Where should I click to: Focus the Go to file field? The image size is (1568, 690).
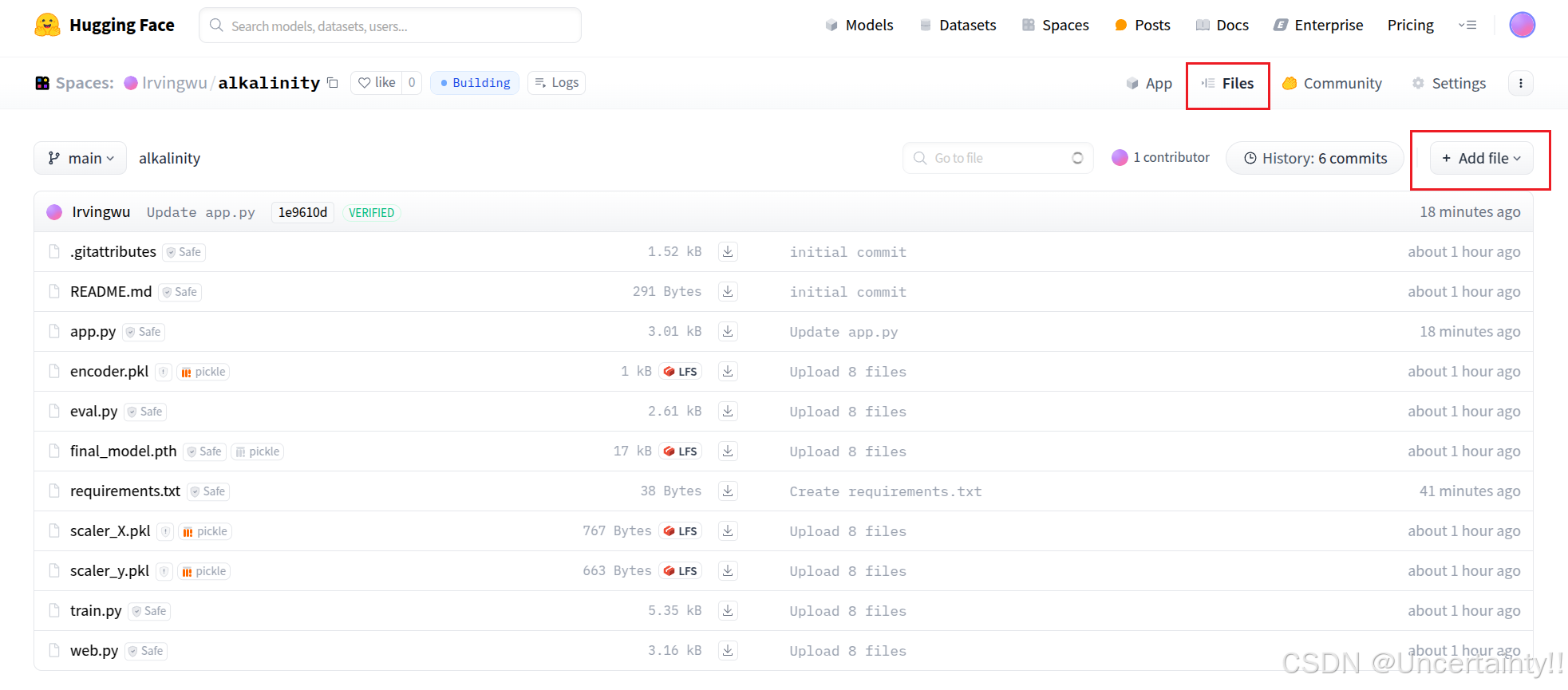[x=998, y=158]
